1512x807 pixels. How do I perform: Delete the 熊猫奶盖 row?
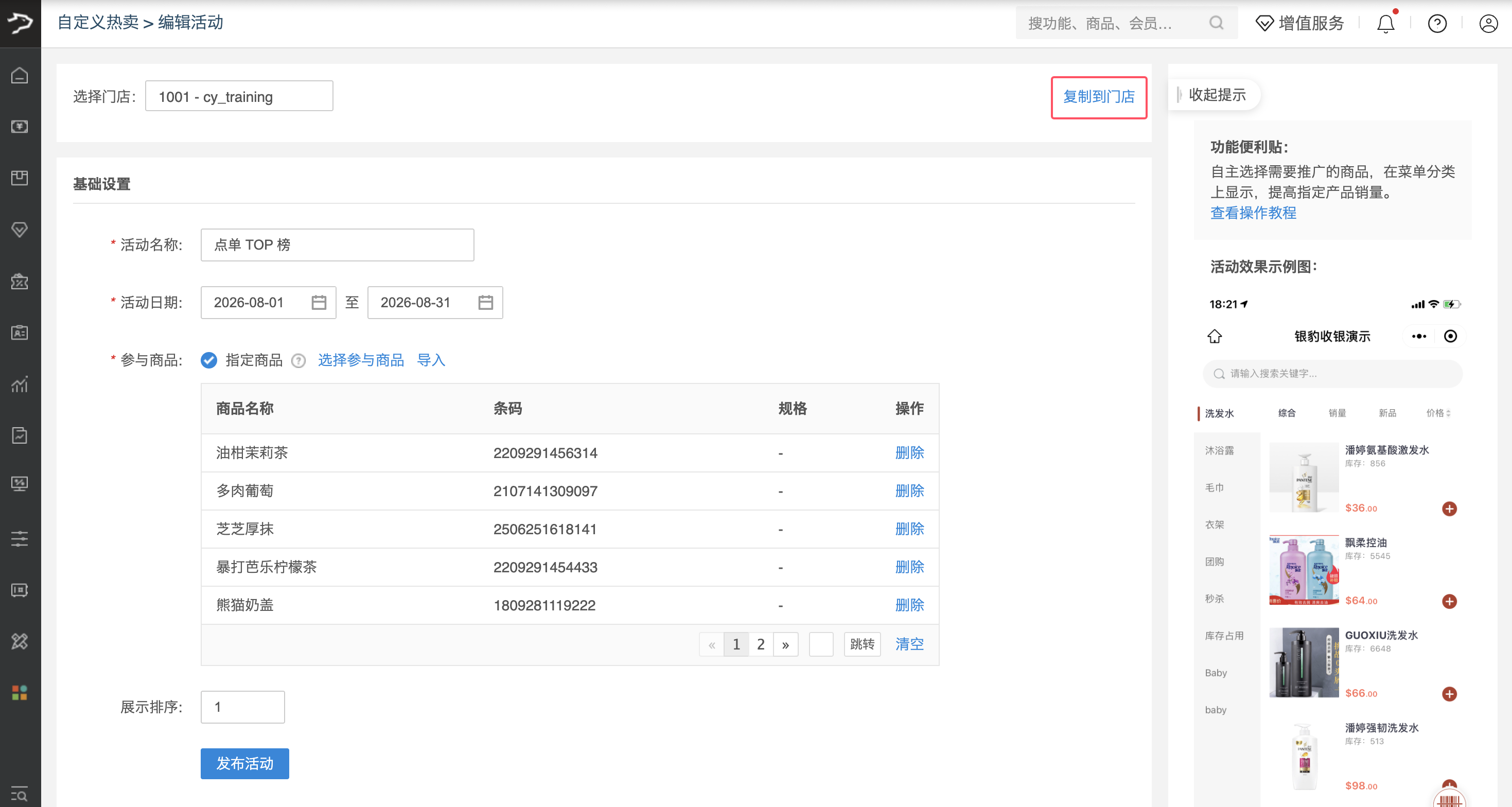(x=909, y=606)
